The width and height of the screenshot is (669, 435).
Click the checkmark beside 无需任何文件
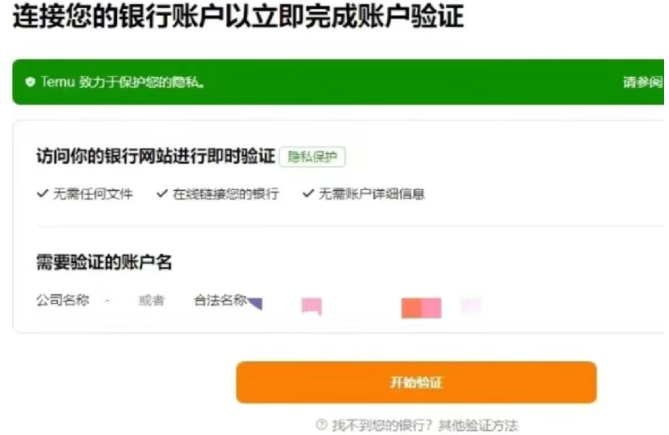pos(42,194)
